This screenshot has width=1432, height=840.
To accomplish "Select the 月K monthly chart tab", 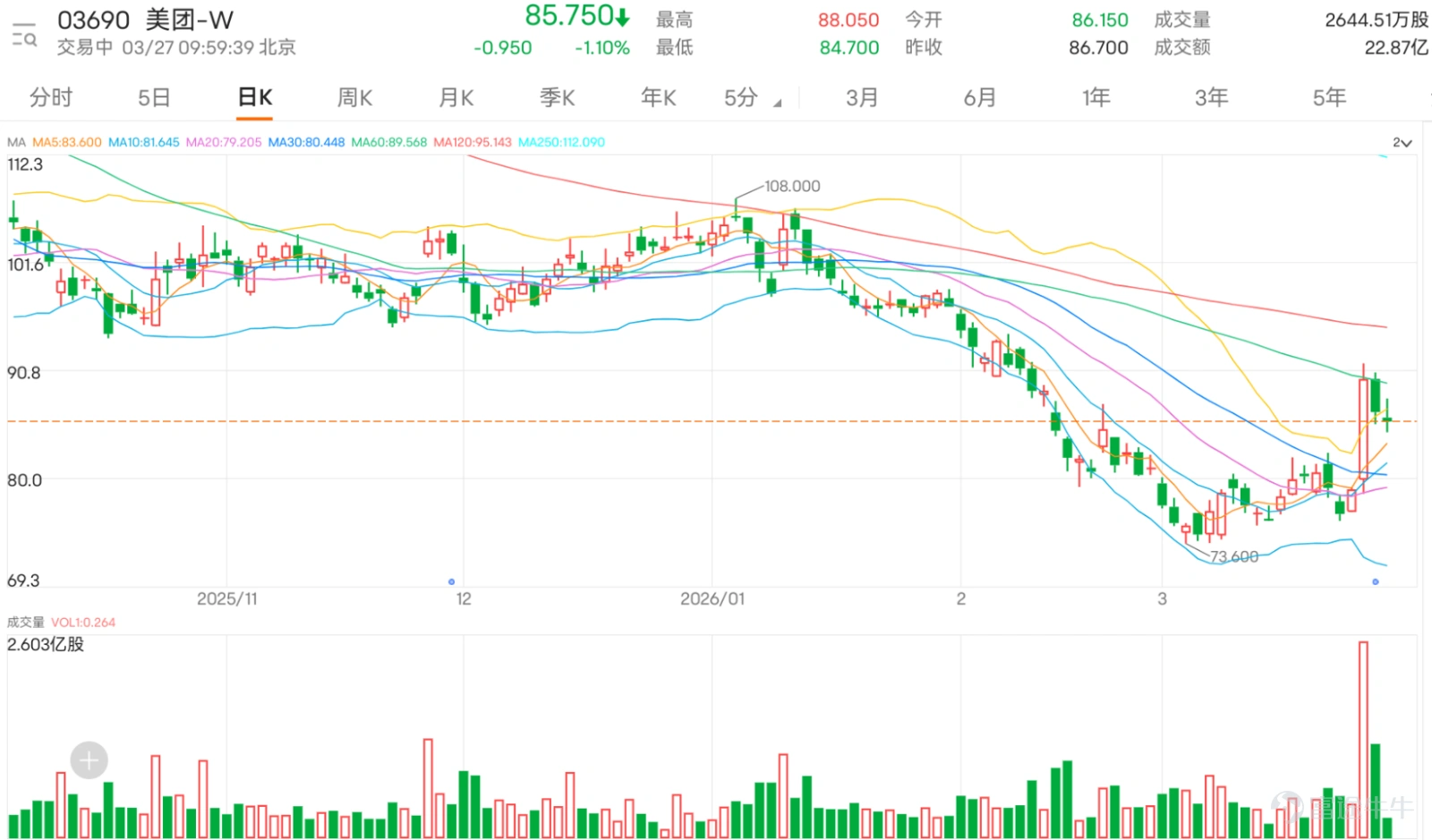I will click(456, 97).
